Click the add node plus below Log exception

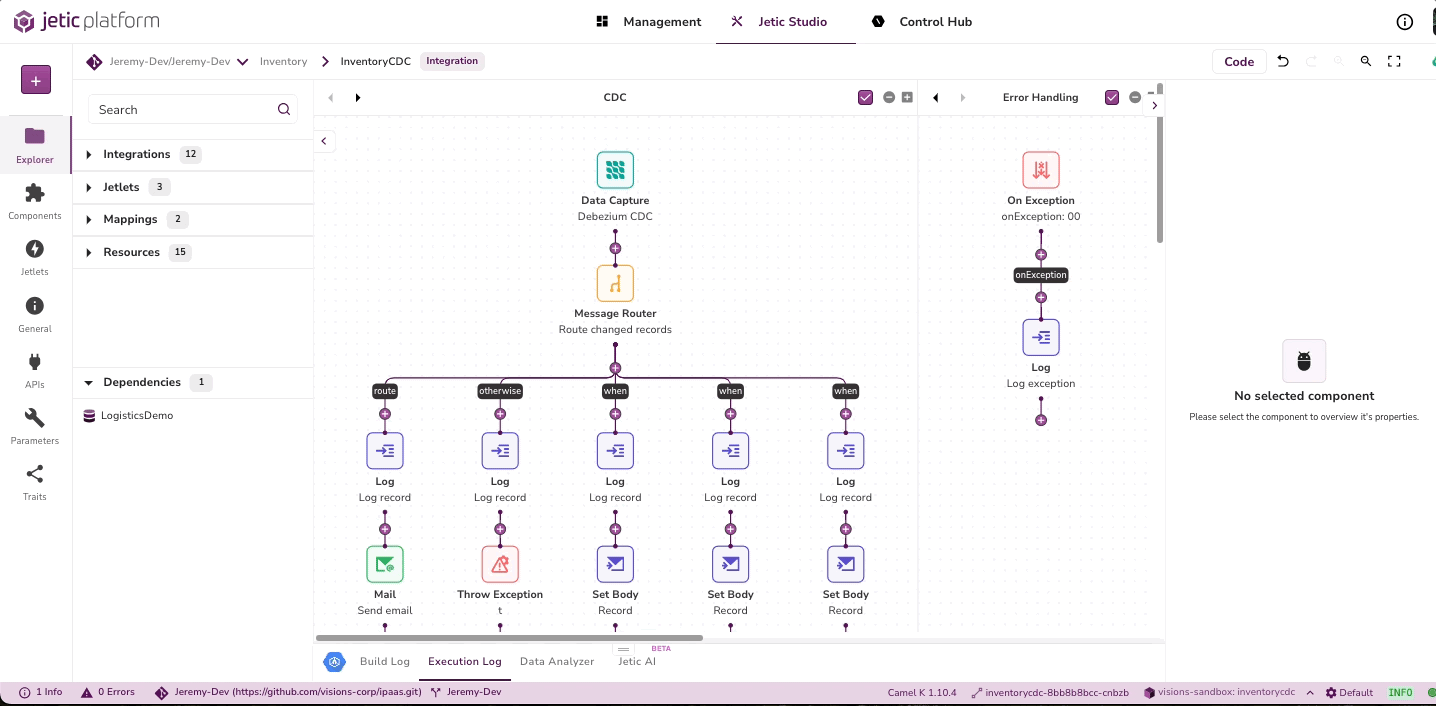click(x=1041, y=420)
